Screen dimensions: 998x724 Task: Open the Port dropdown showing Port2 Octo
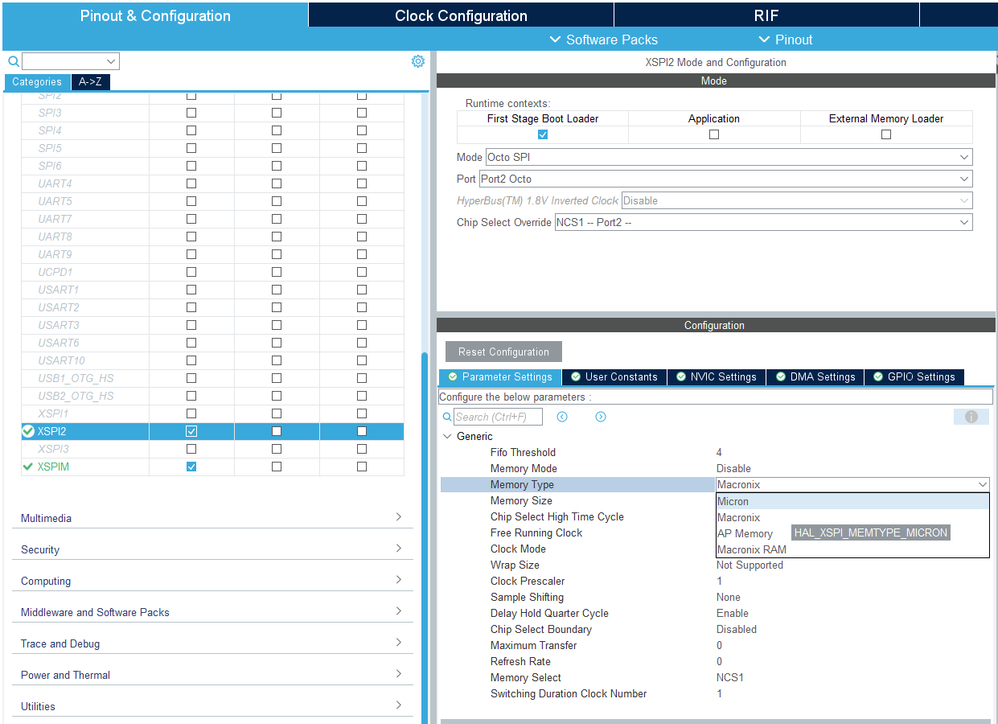(x=726, y=179)
